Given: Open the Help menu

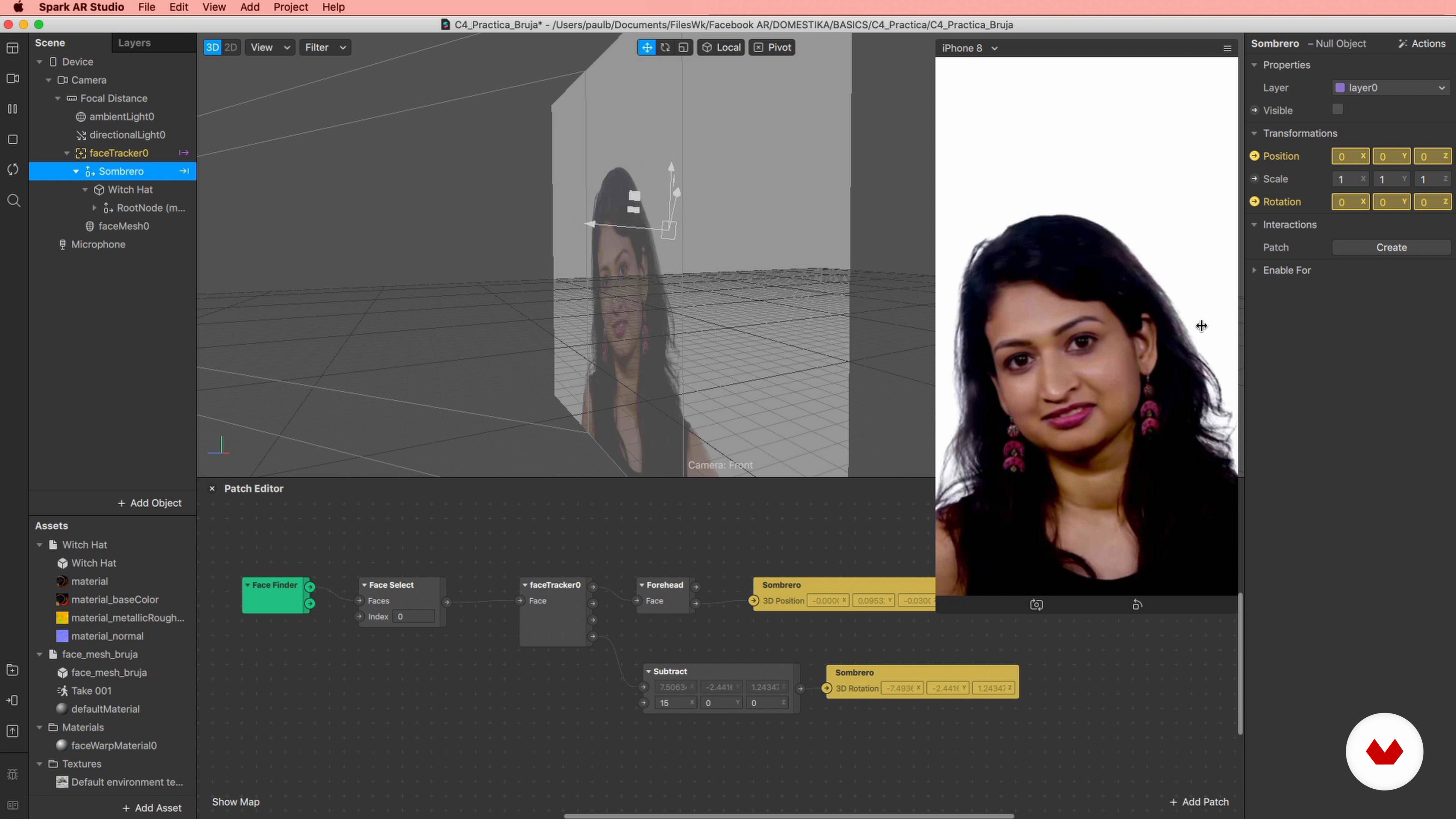Looking at the screenshot, I should 334,7.
